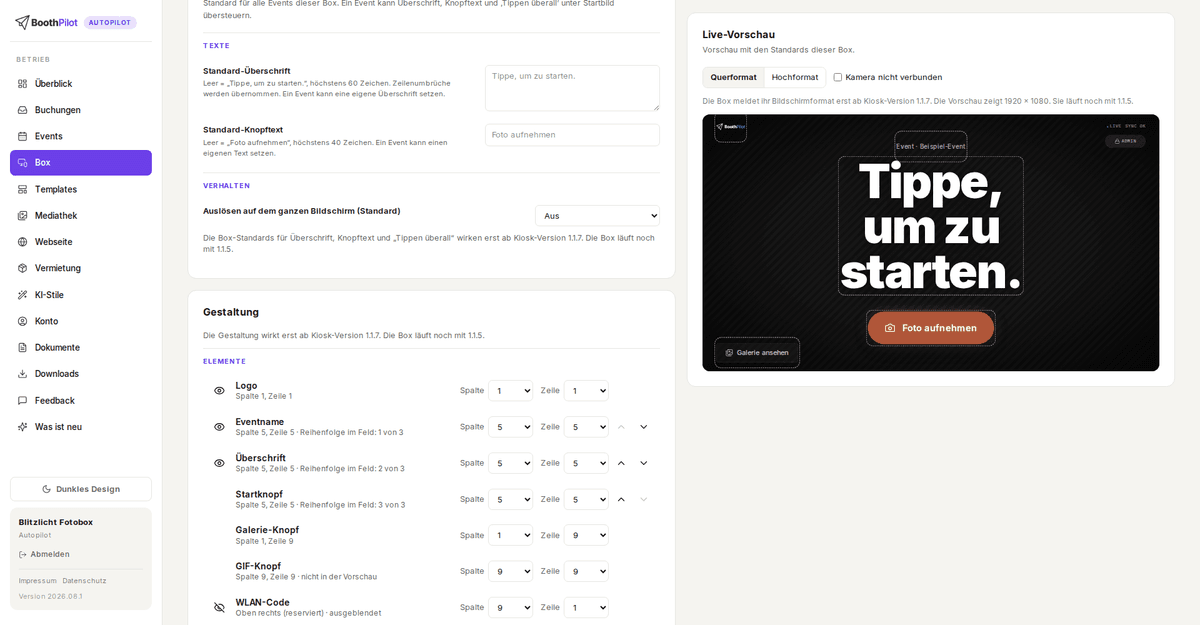1200x625 pixels.
Task: Open WLAN-Code Zeile dropdown
Action: click(586, 607)
